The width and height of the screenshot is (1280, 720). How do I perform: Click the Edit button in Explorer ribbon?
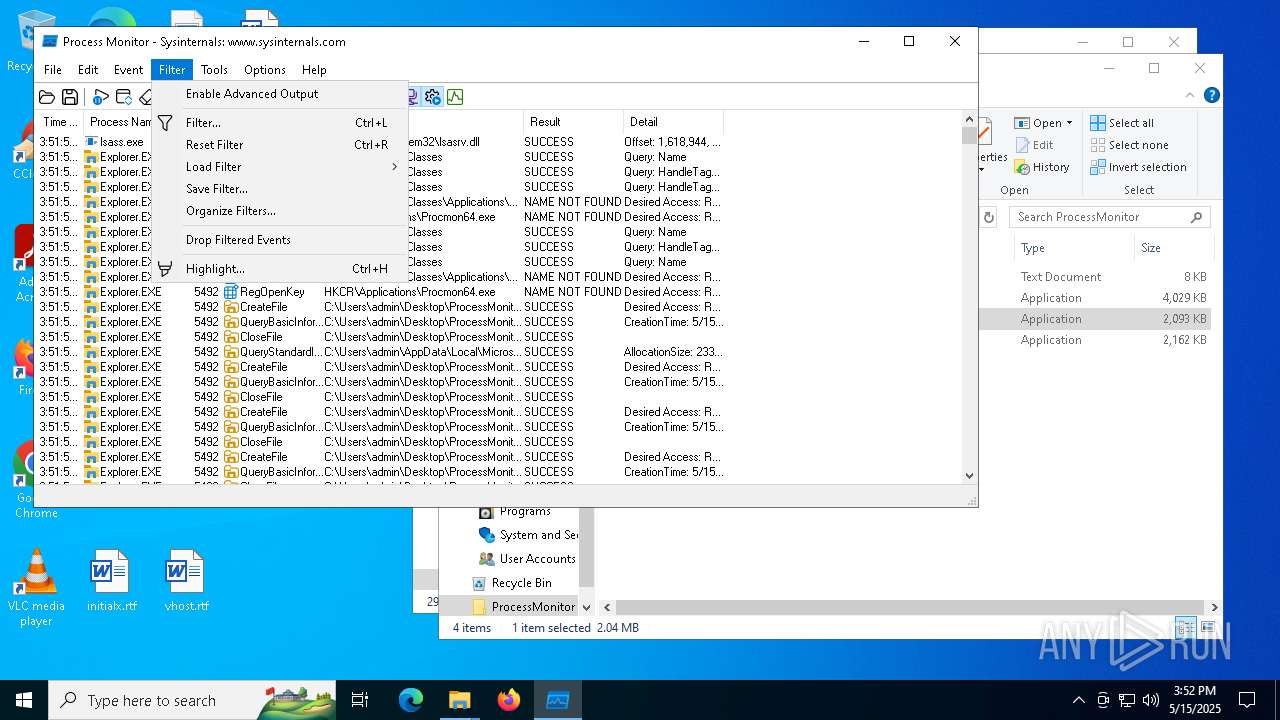tap(1033, 145)
